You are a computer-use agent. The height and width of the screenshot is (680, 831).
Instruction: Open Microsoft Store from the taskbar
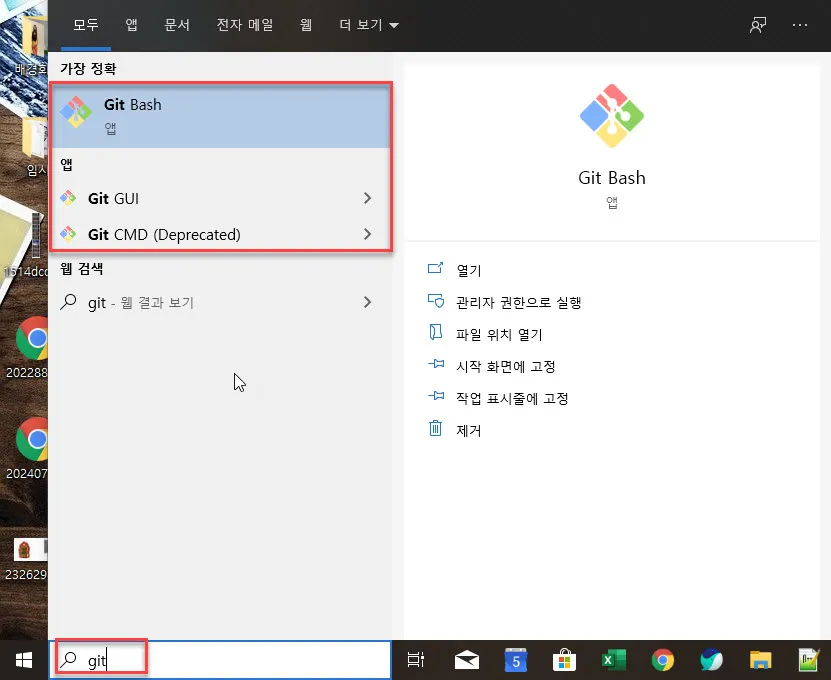coord(564,659)
